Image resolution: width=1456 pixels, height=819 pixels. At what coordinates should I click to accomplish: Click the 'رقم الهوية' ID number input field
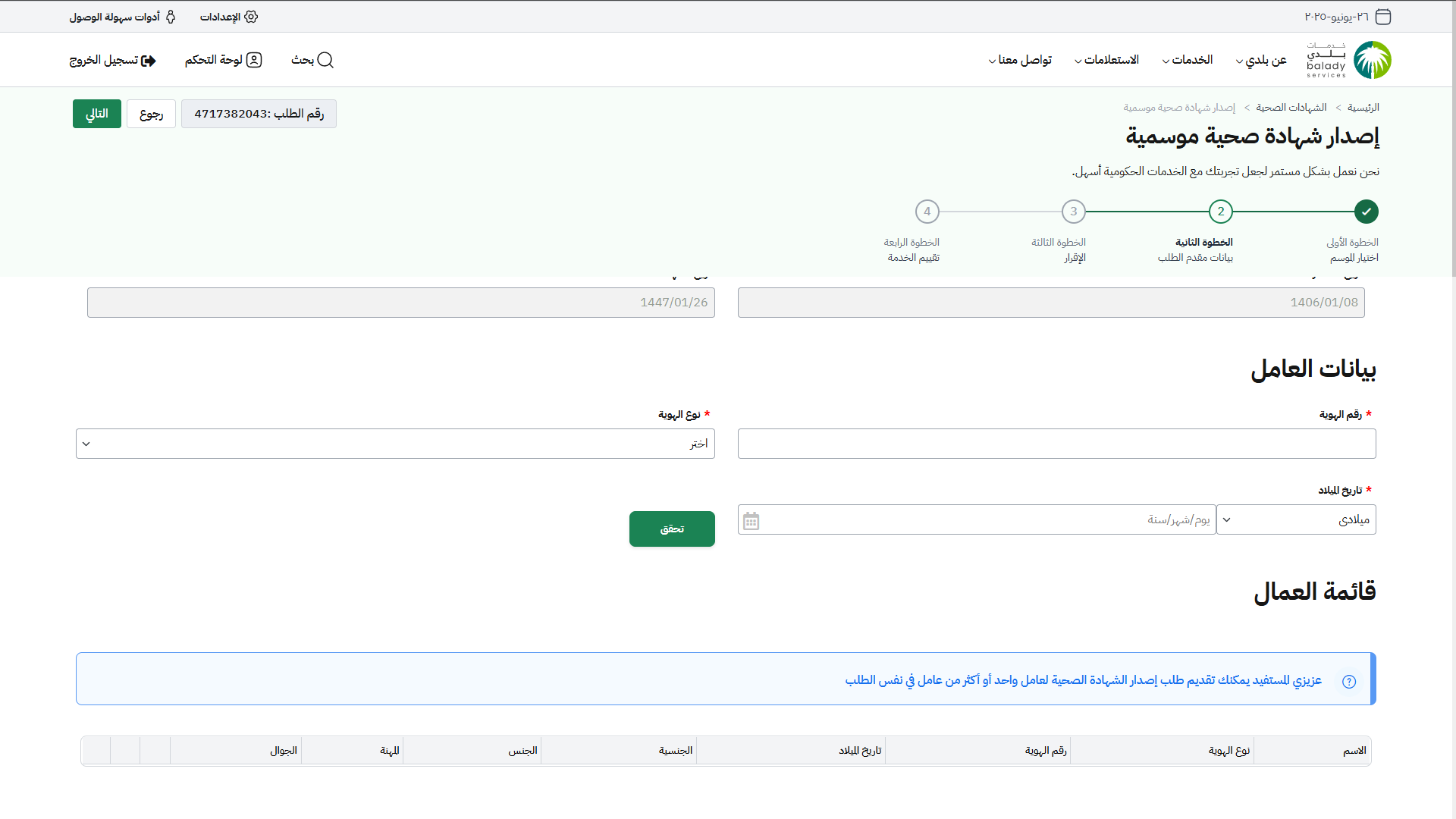[1056, 444]
